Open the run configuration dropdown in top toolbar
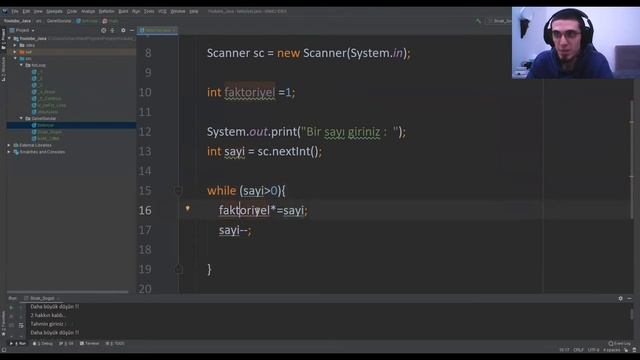Image resolution: width=640 pixels, height=360 pixels. coord(500,21)
